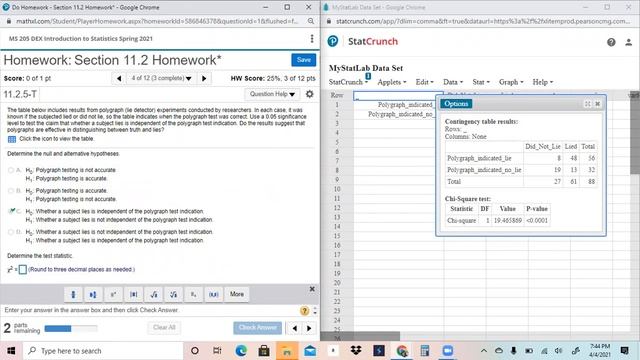Click bottom next-part arrow beside Check Answer
The height and width of the screenshot is (360, 640).
[309, 328]
